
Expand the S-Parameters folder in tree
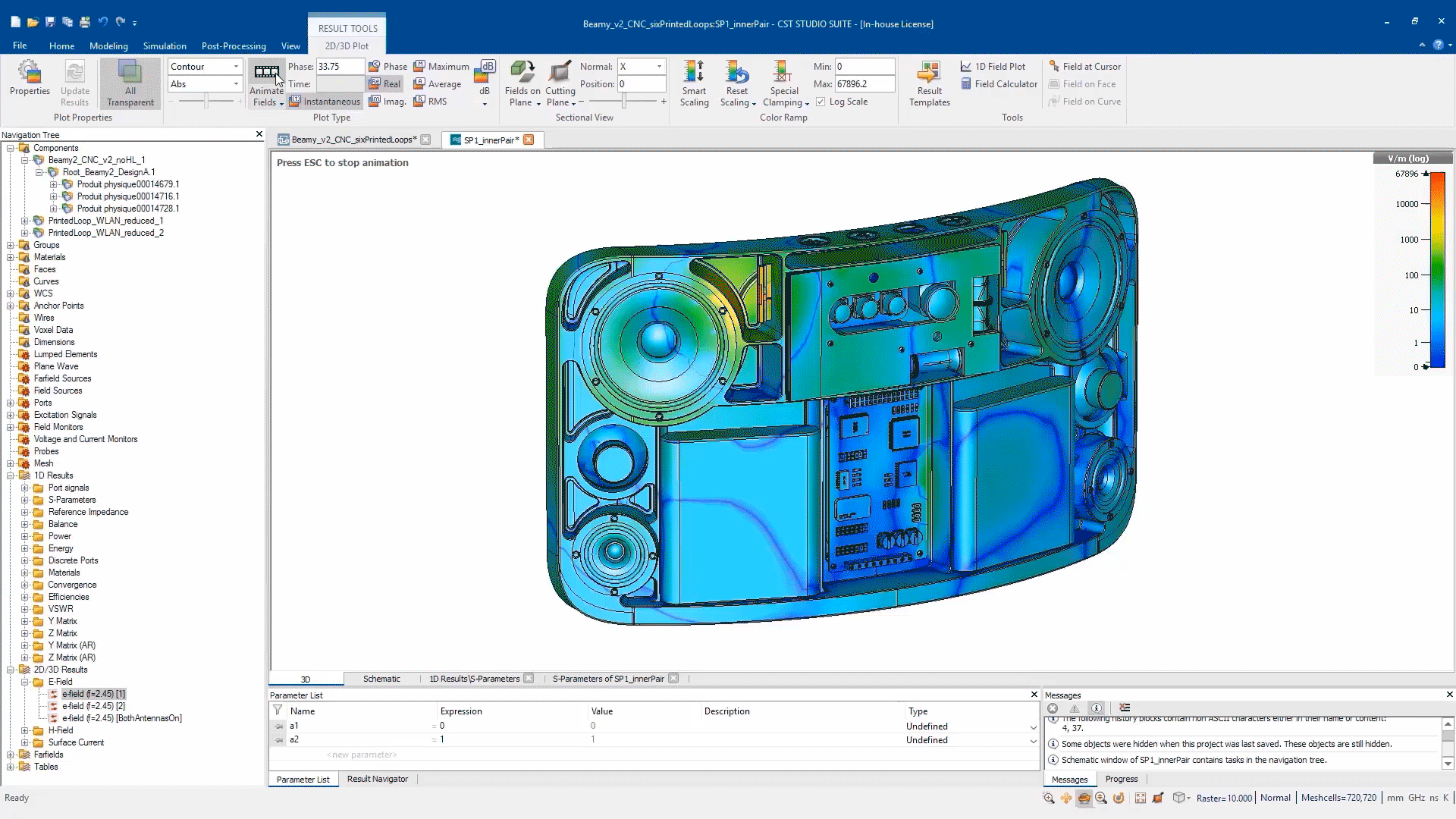pos(25,500)
